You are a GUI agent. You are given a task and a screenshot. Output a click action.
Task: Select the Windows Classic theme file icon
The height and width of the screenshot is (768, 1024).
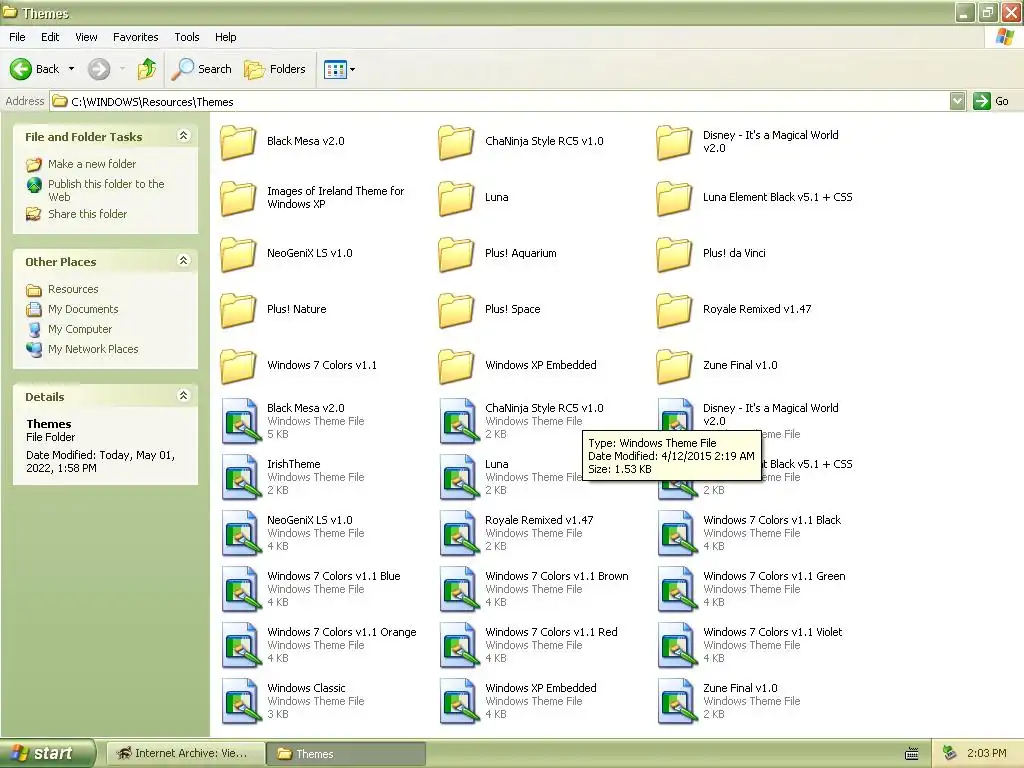[x=241, y=703]
